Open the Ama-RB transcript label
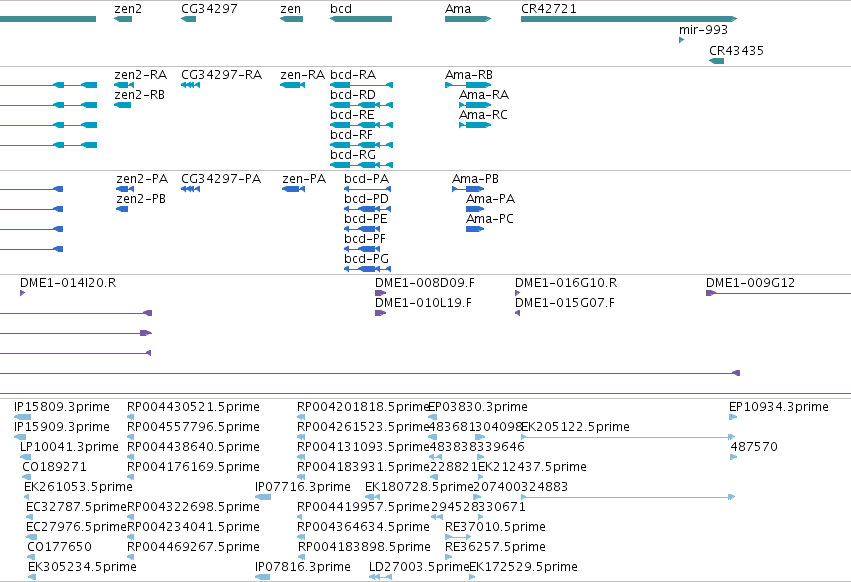Screen dimensions: 851x582 coord(469,75)
